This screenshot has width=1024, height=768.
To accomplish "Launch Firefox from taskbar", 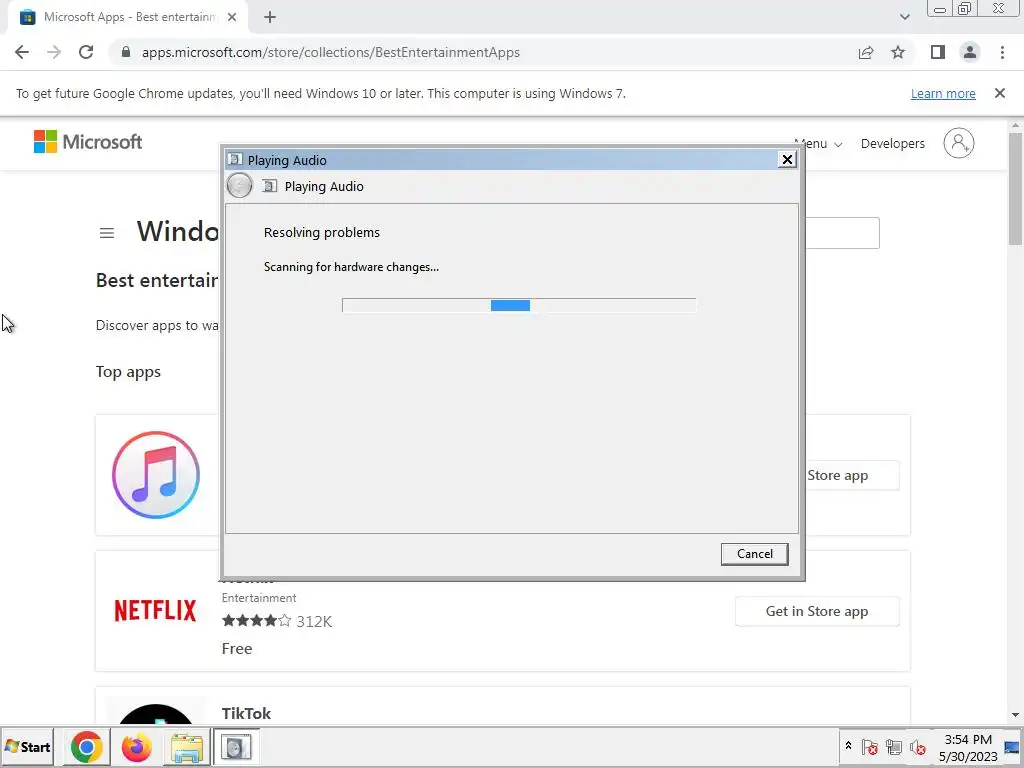I will coord(136,747).
